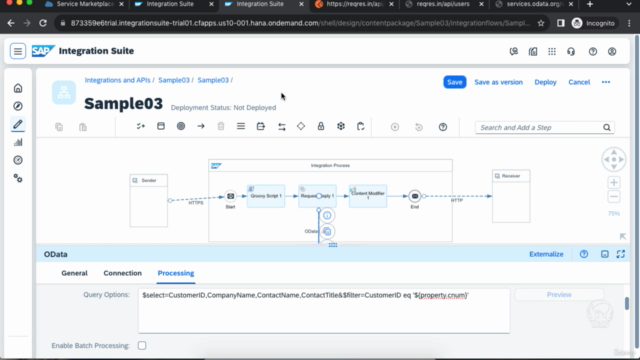Click the properties panel vertical scrollbar
Viewport: 640px width, 360px height.
click(x=627, y=303)
